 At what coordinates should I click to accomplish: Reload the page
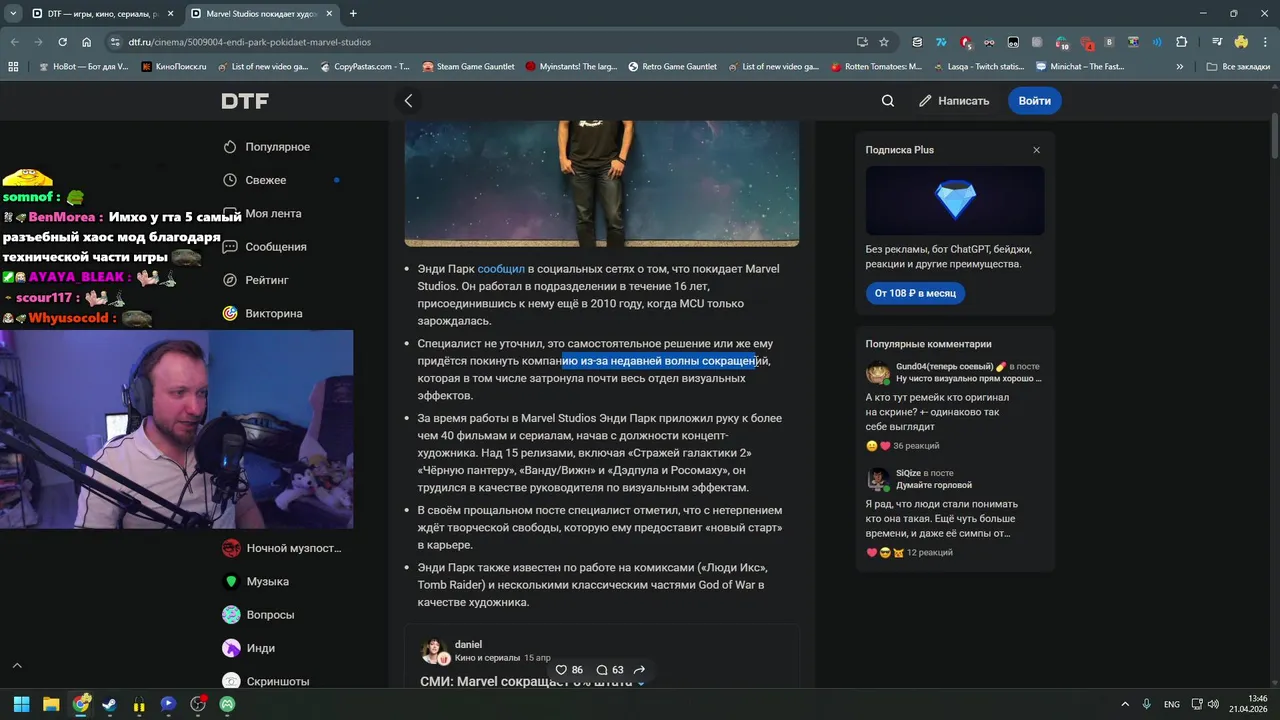[62, 42]
